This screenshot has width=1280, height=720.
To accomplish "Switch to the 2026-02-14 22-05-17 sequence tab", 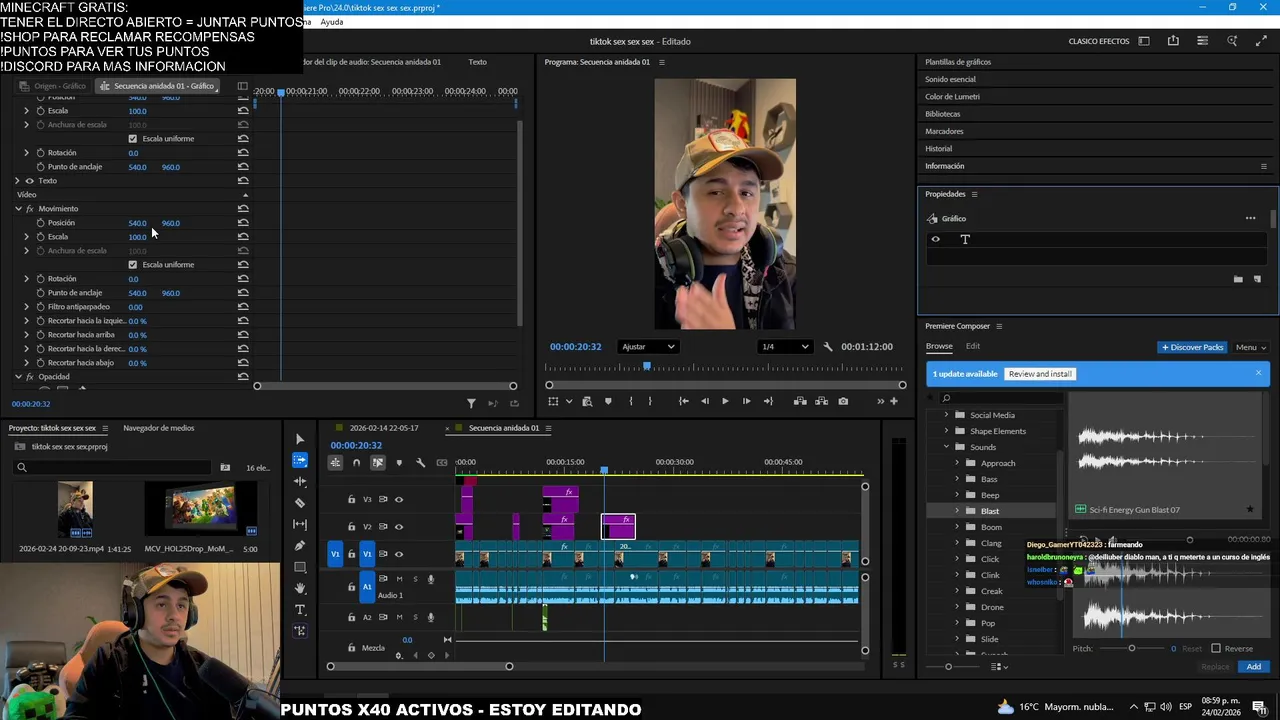I will tap(384, 428).
